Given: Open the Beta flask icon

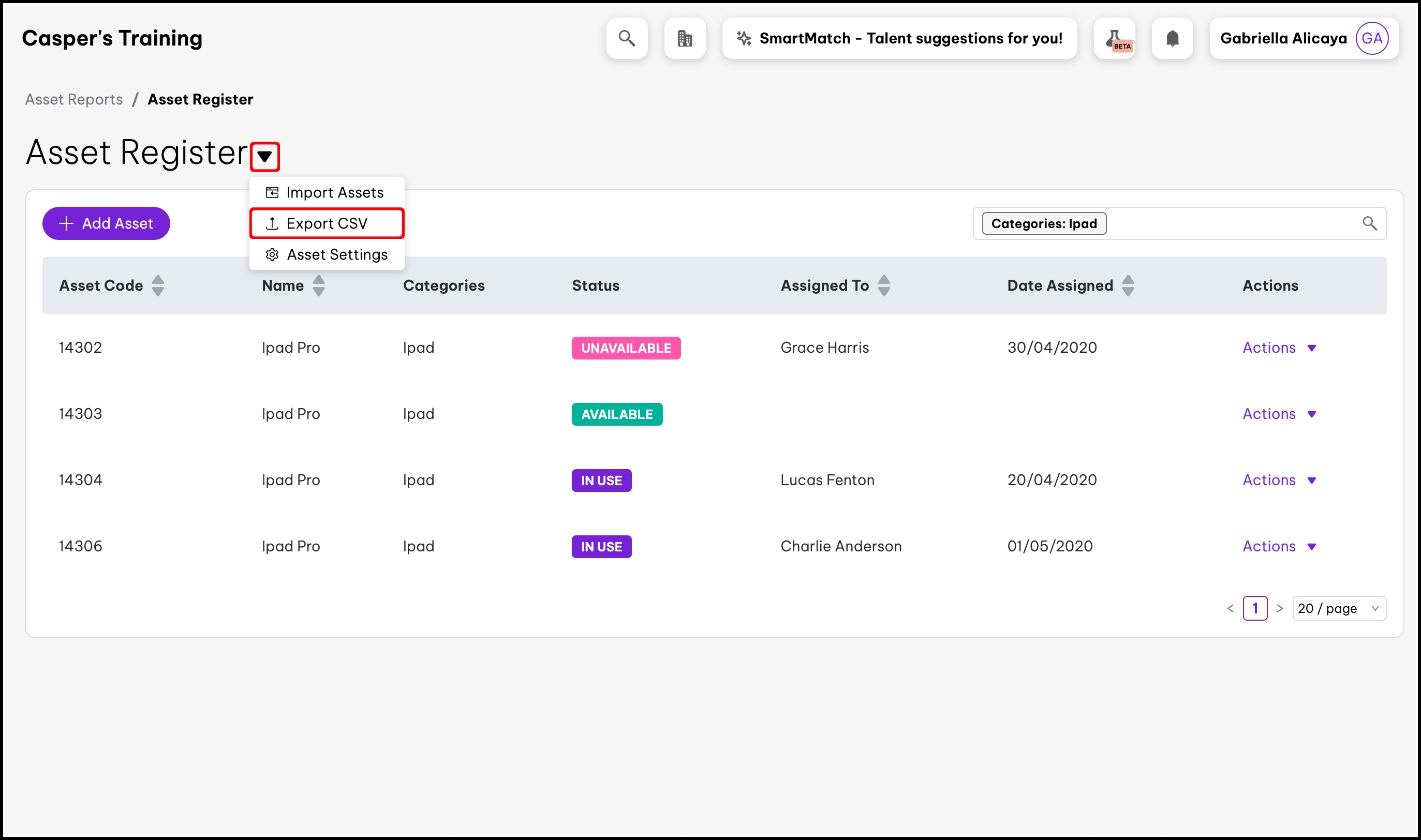Looking at the screenshot, I should coord(1114,38).
